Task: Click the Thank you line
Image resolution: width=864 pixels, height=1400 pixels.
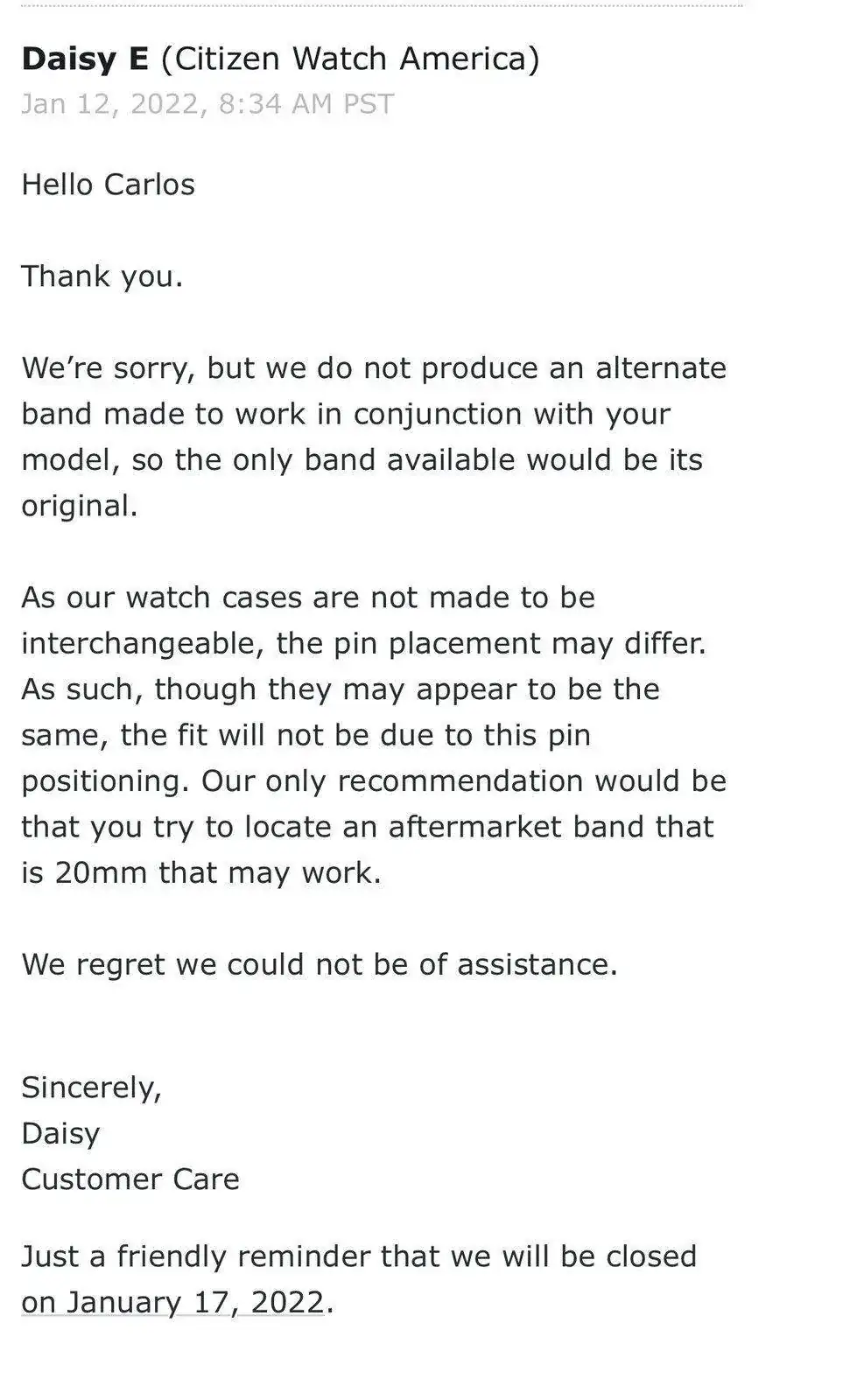Action: coord(102,276)
